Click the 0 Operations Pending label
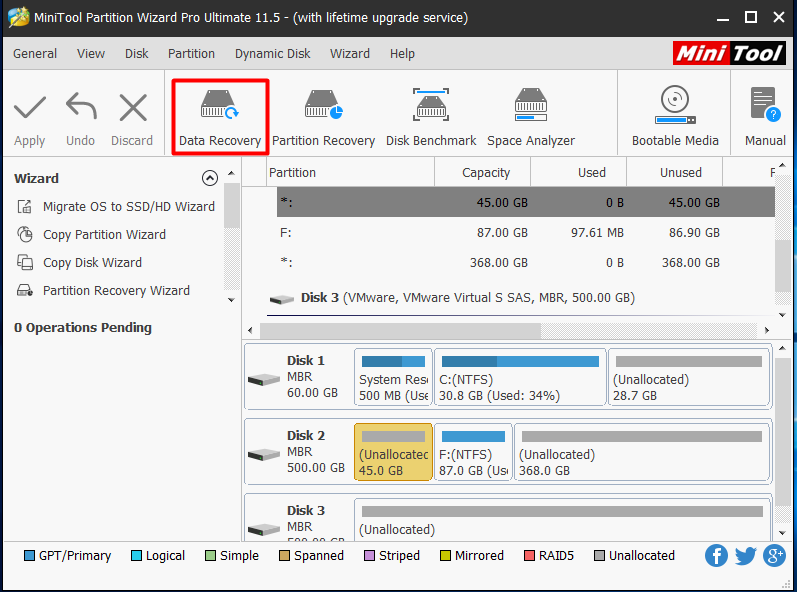This screenshot has height=592, width=797. click(83, 328)
